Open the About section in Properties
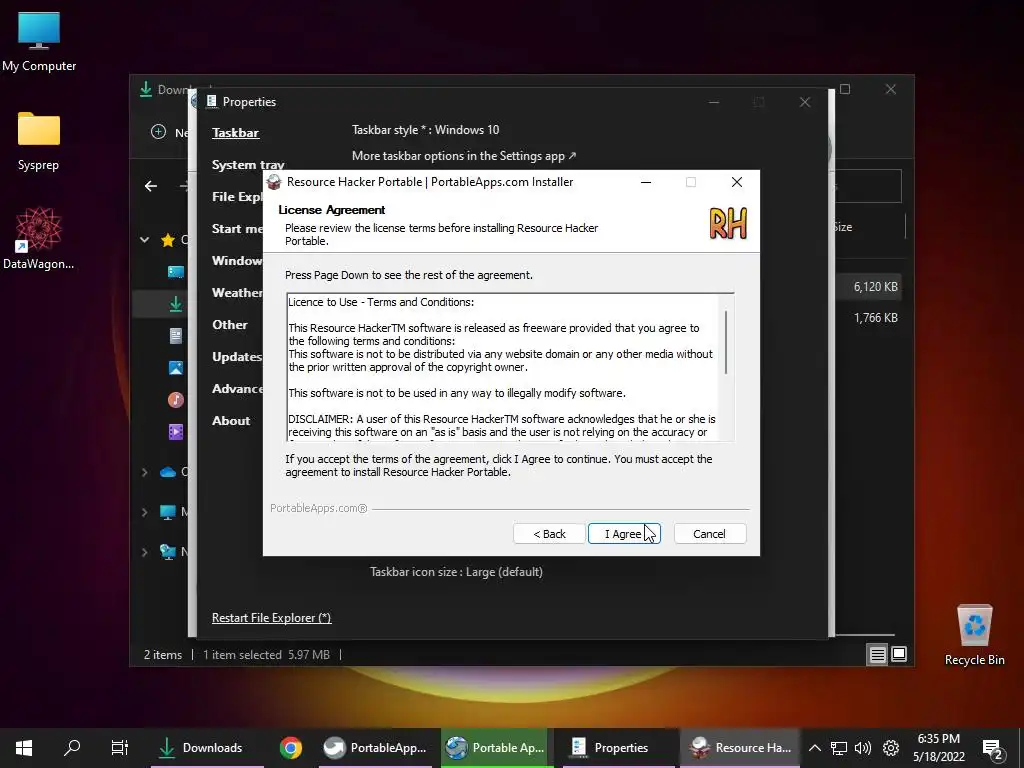 (x=231, y=421)
